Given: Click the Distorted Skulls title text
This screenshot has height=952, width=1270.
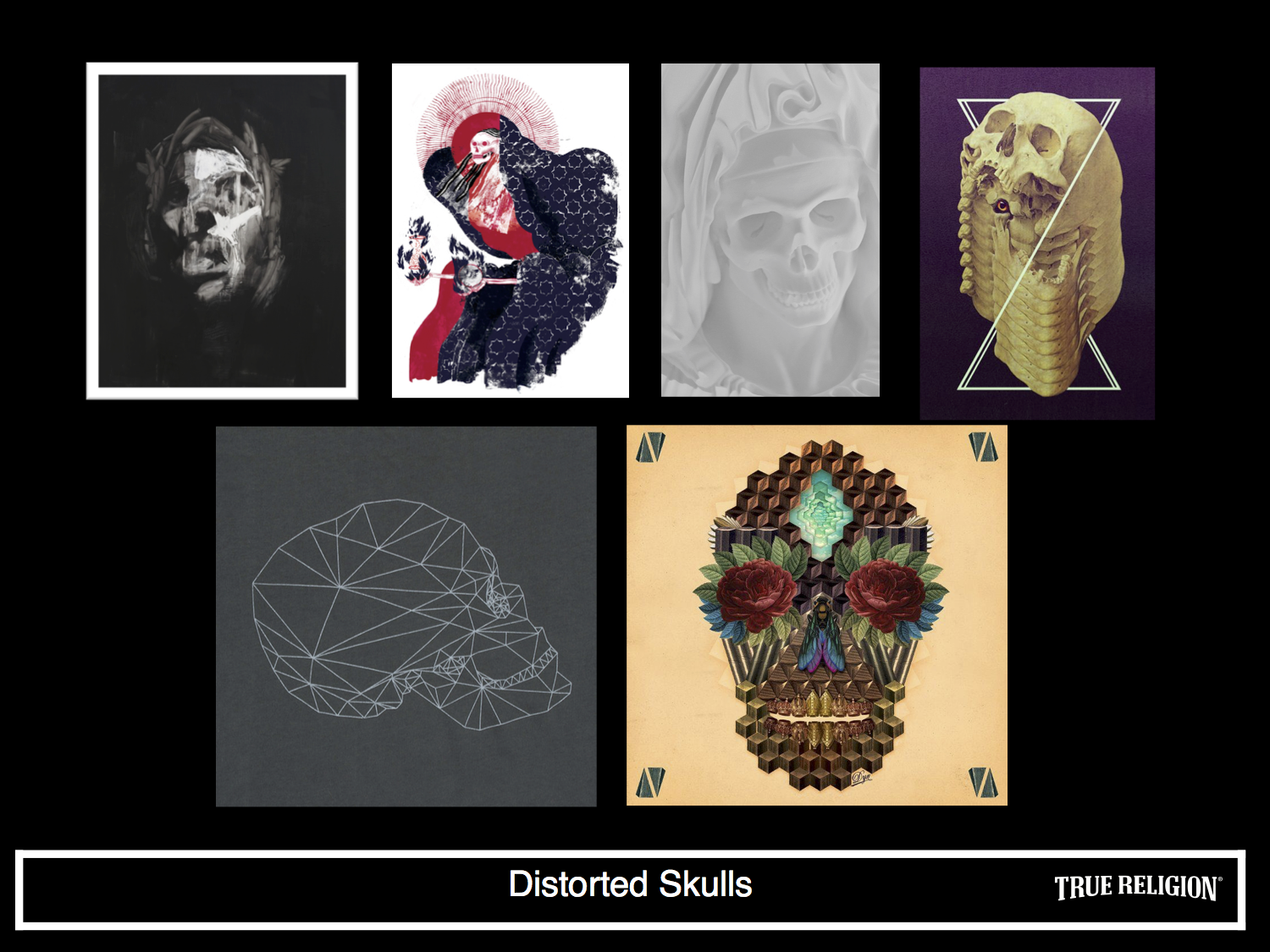Looking at the screenshot, I should (630, 884).
